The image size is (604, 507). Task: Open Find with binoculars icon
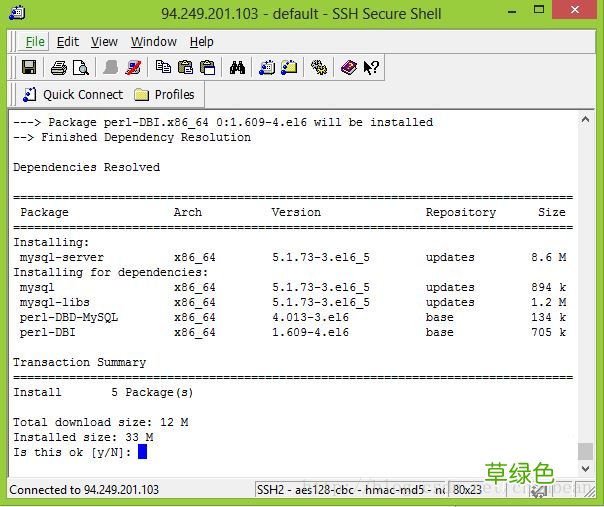(237, 67)
